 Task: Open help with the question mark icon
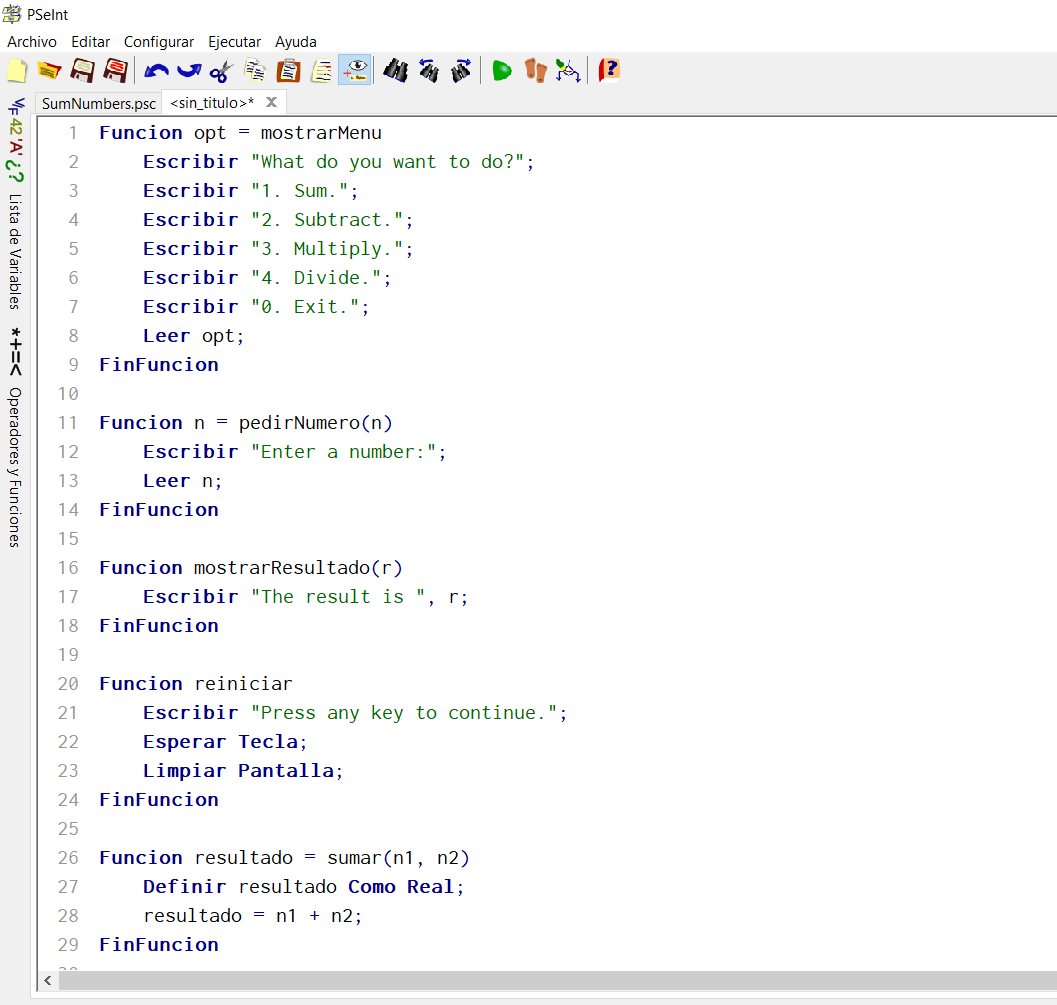tap(609, 70)
